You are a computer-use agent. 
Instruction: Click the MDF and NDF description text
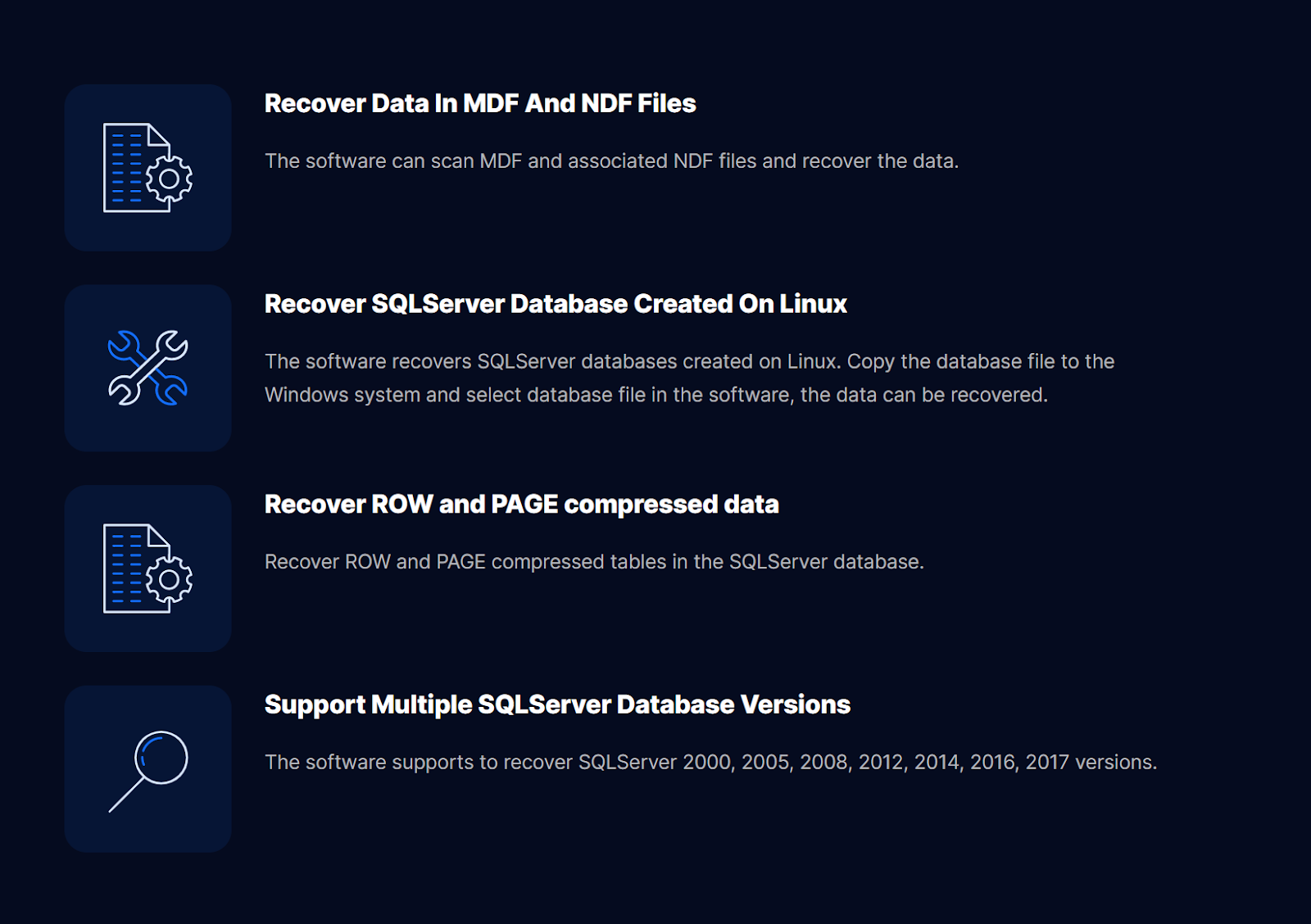[x=613, y=161]
